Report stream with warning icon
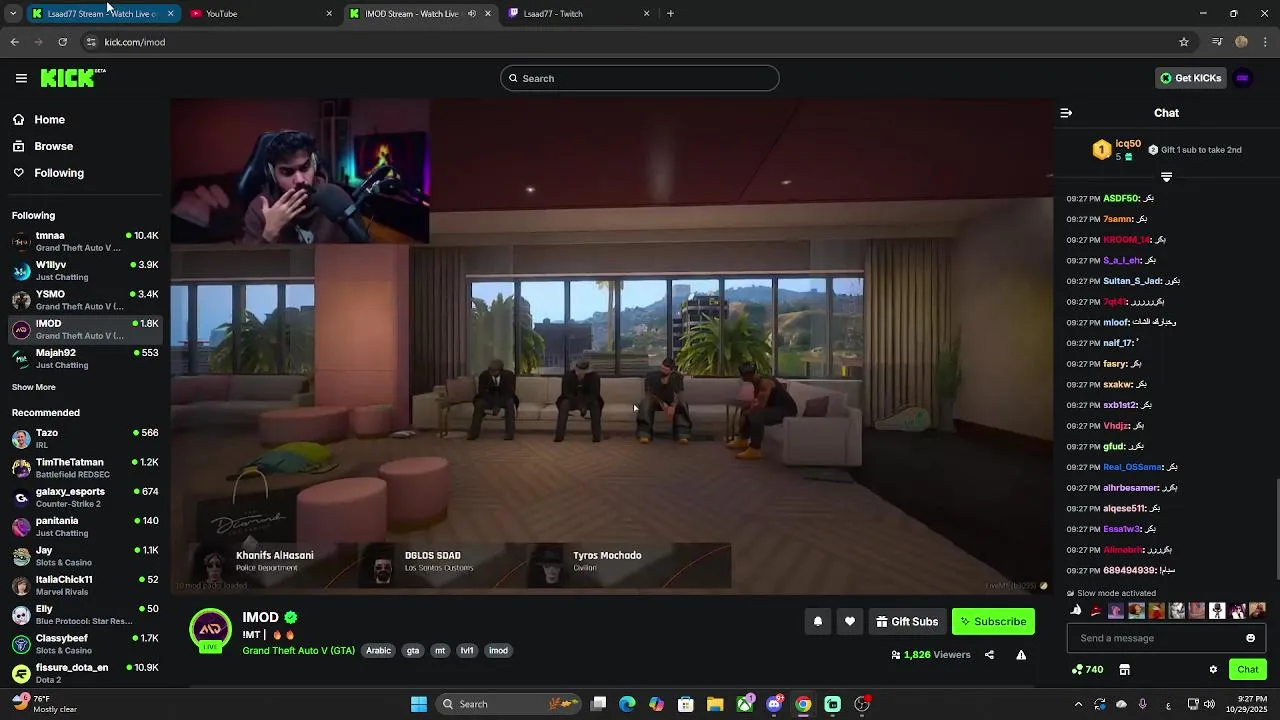This screenshot has width=1280, height=720. click(1021, 655)
